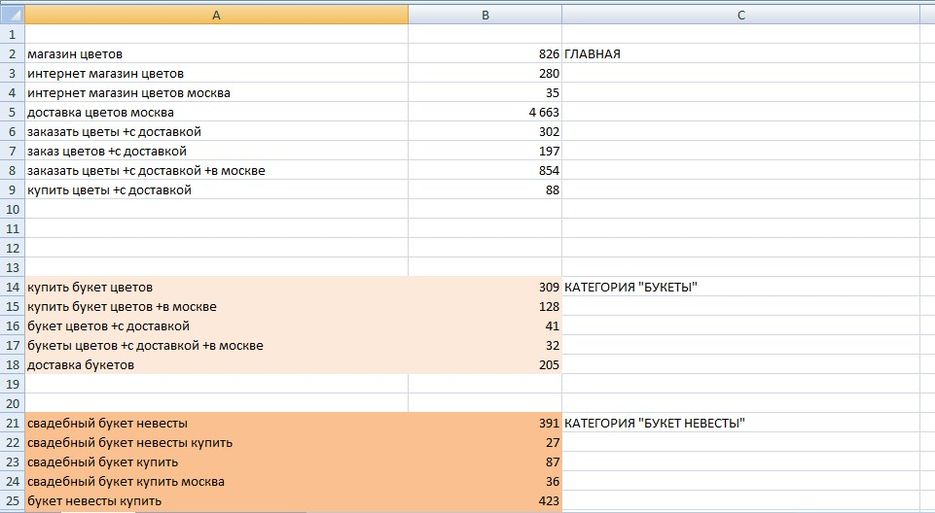Screen dimensions: 935x513
Task: Select row 14 header
Action: click(12, 287)
